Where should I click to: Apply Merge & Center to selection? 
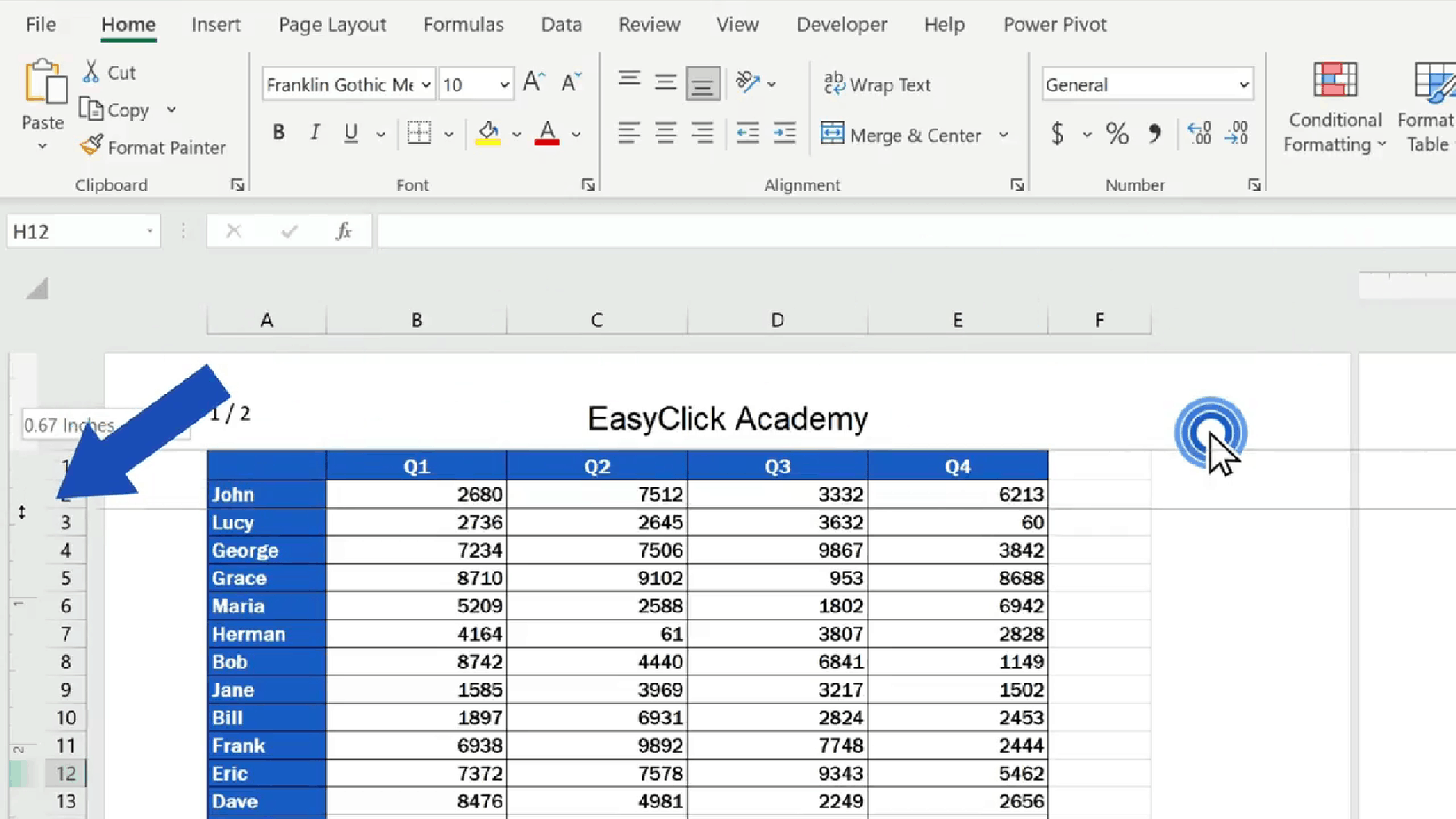(904, 135)
